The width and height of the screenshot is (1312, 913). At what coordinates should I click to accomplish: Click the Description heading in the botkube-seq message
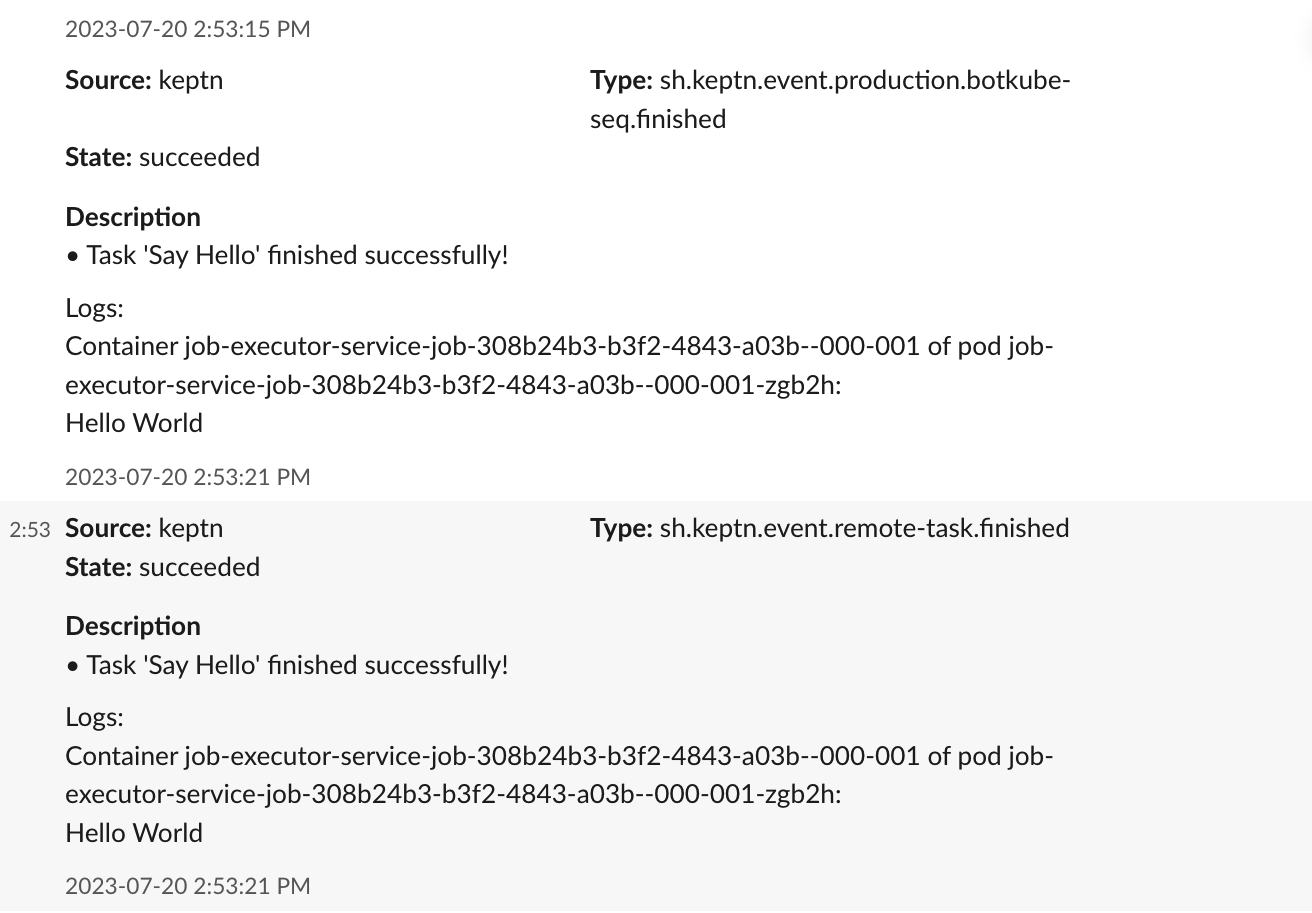133,217
